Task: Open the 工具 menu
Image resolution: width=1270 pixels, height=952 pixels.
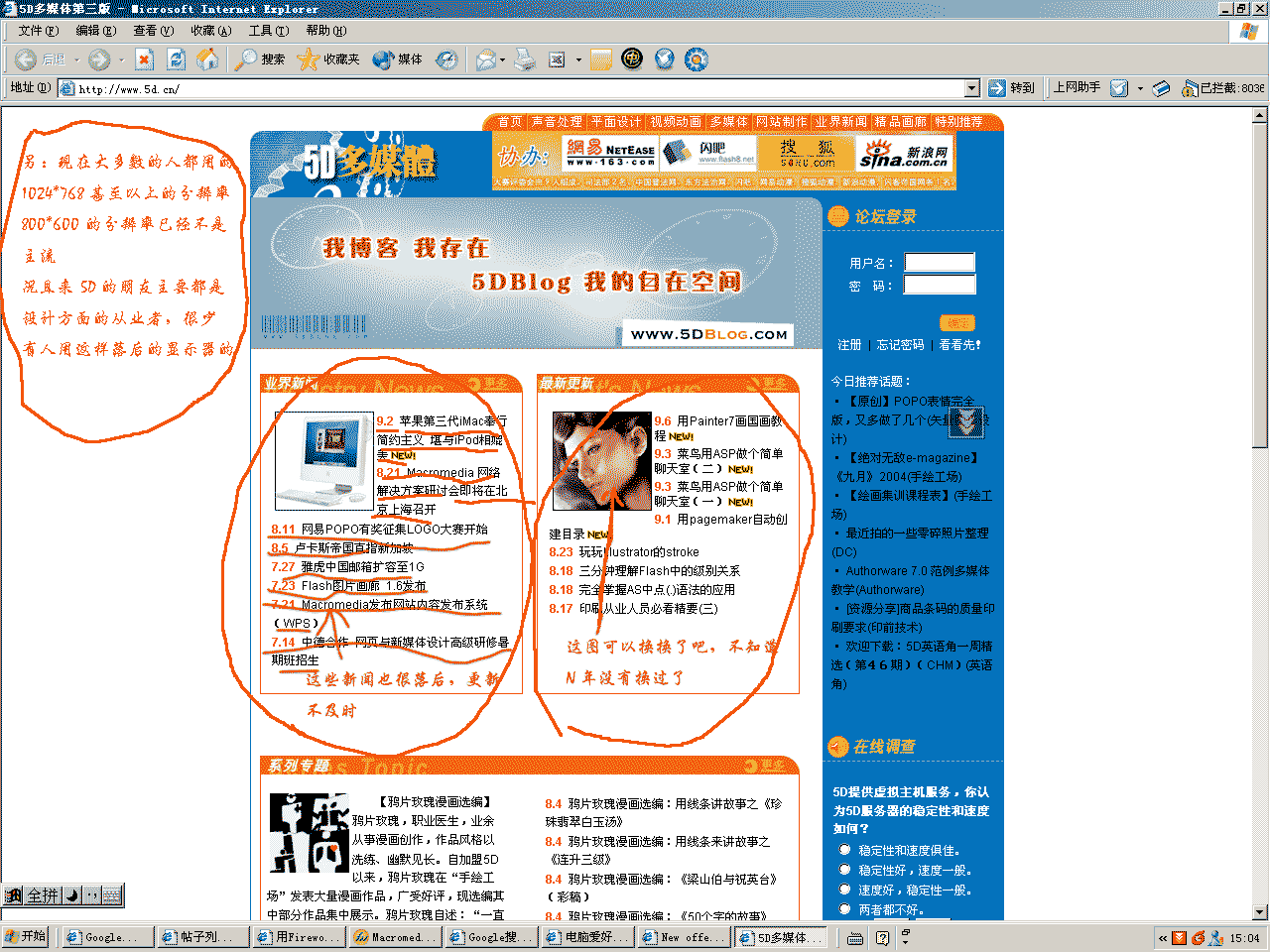Action: coord(269,31)
